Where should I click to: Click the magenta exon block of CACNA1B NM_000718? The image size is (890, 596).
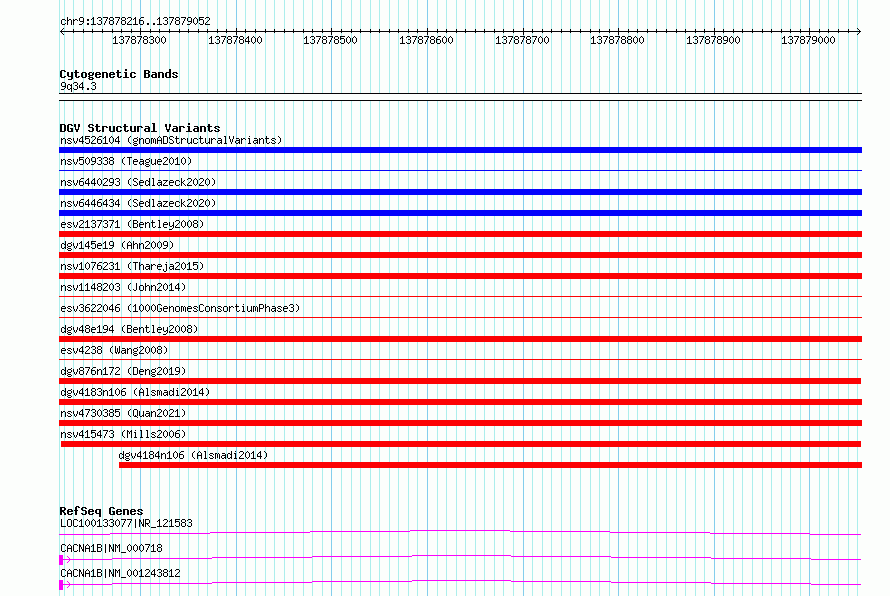(x=61, y=560)
